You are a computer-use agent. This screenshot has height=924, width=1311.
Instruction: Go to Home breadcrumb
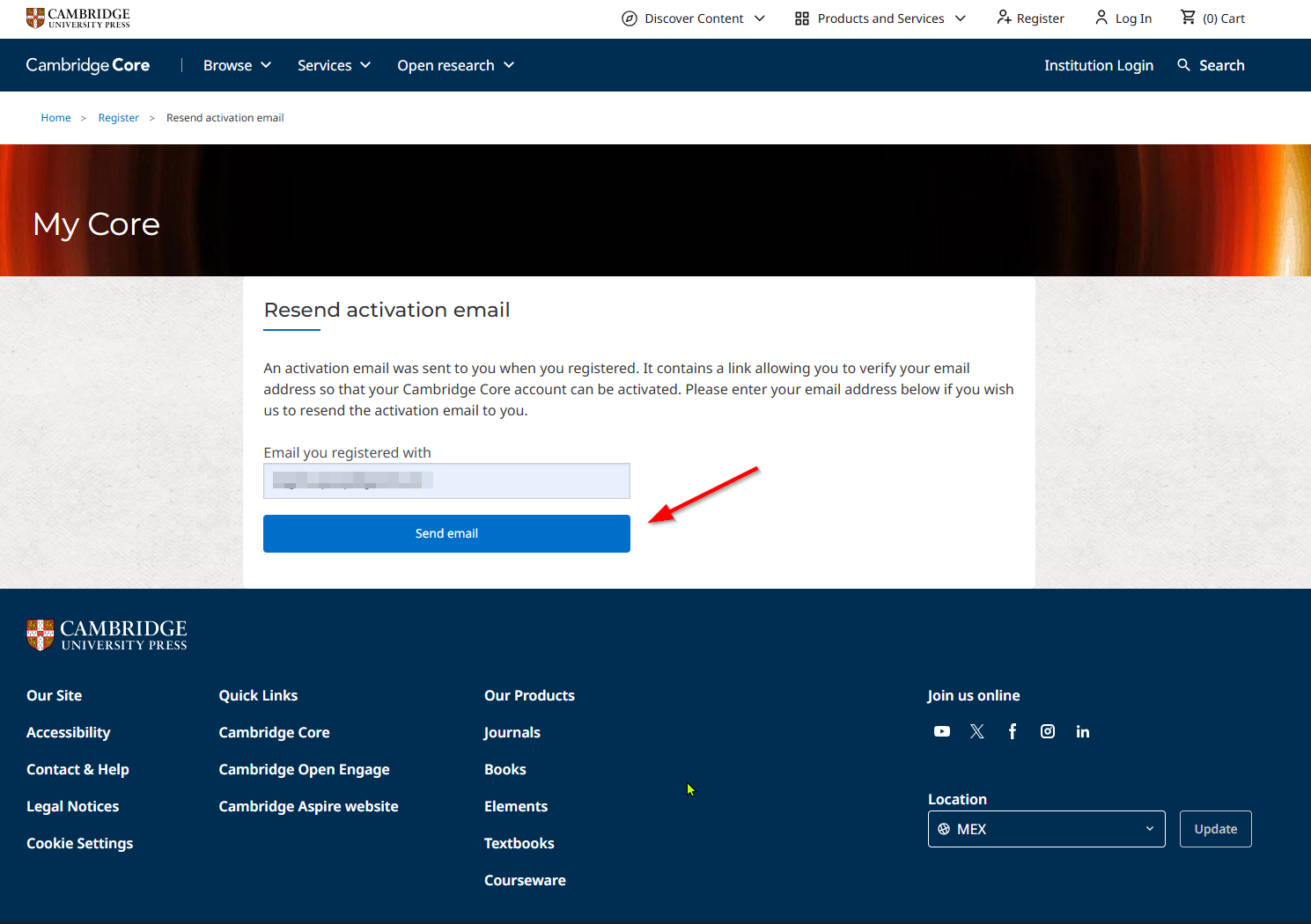(56, 118)
